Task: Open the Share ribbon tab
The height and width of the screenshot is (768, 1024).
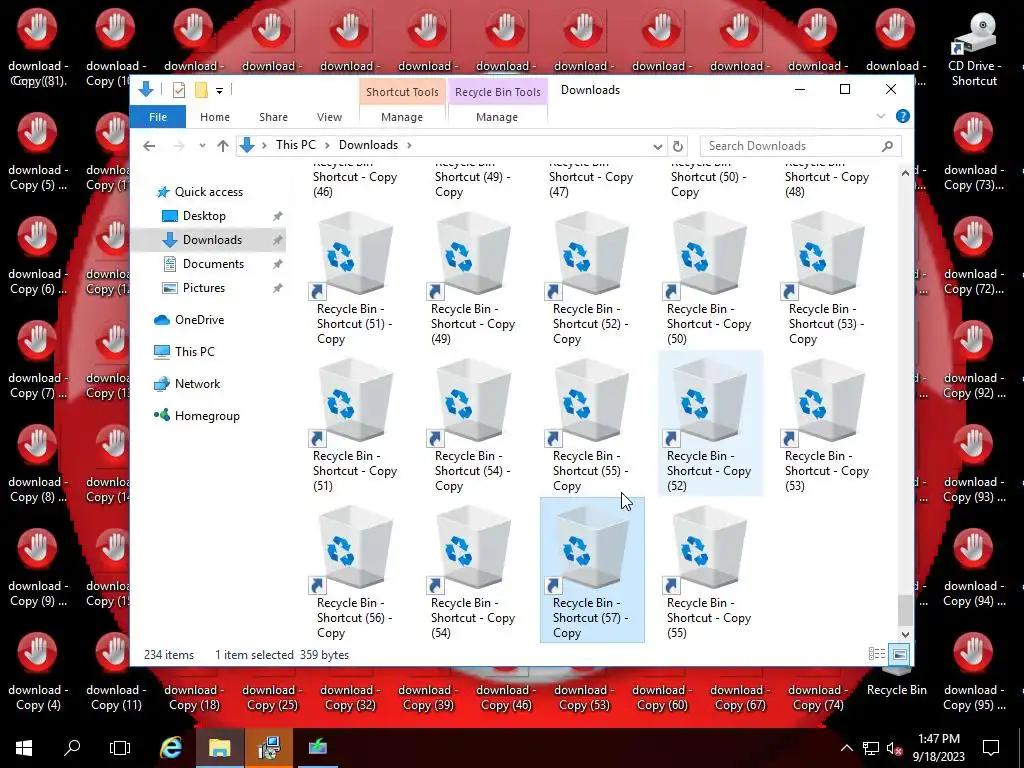Action: click(273, 117)
